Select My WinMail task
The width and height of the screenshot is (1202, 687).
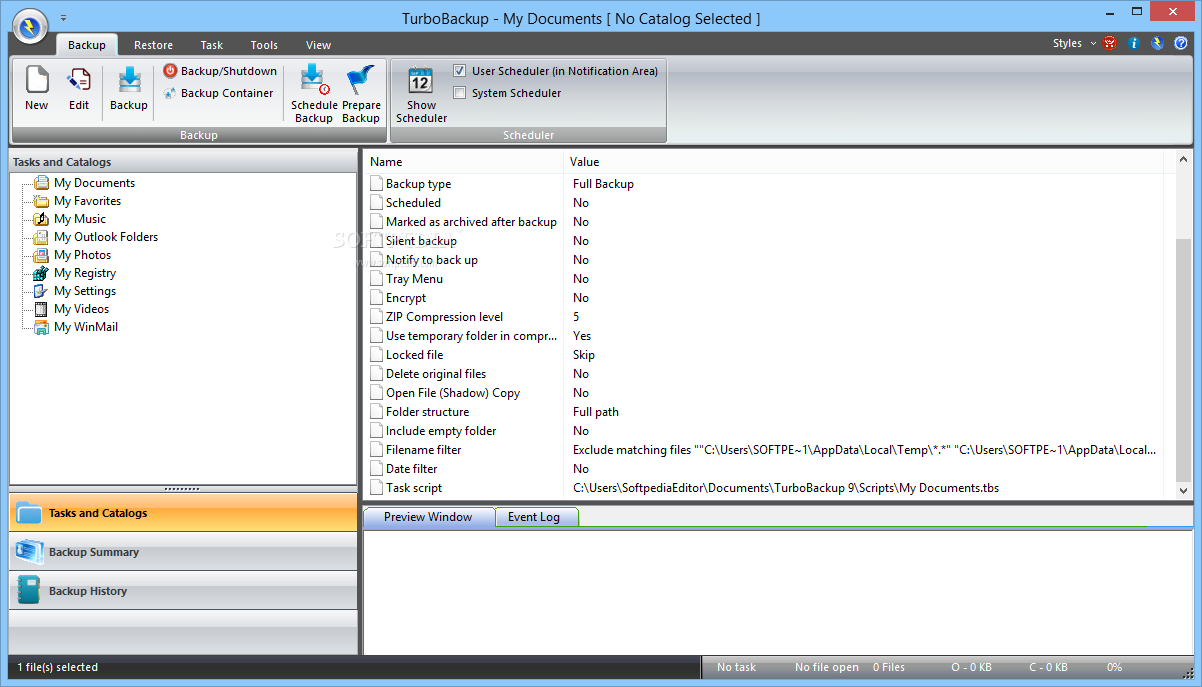[85, 327]
